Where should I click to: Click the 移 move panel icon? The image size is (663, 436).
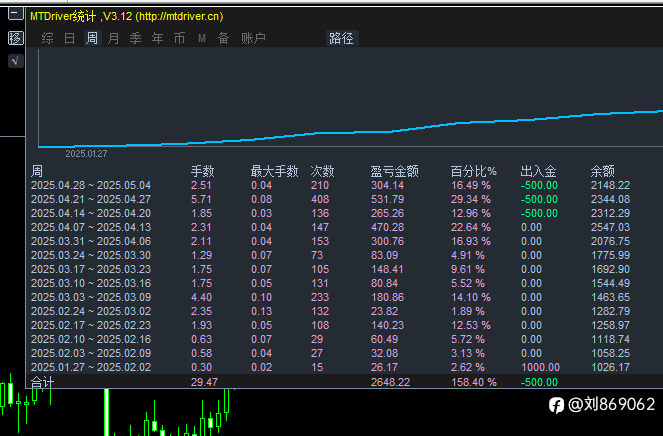pos(16,38)
